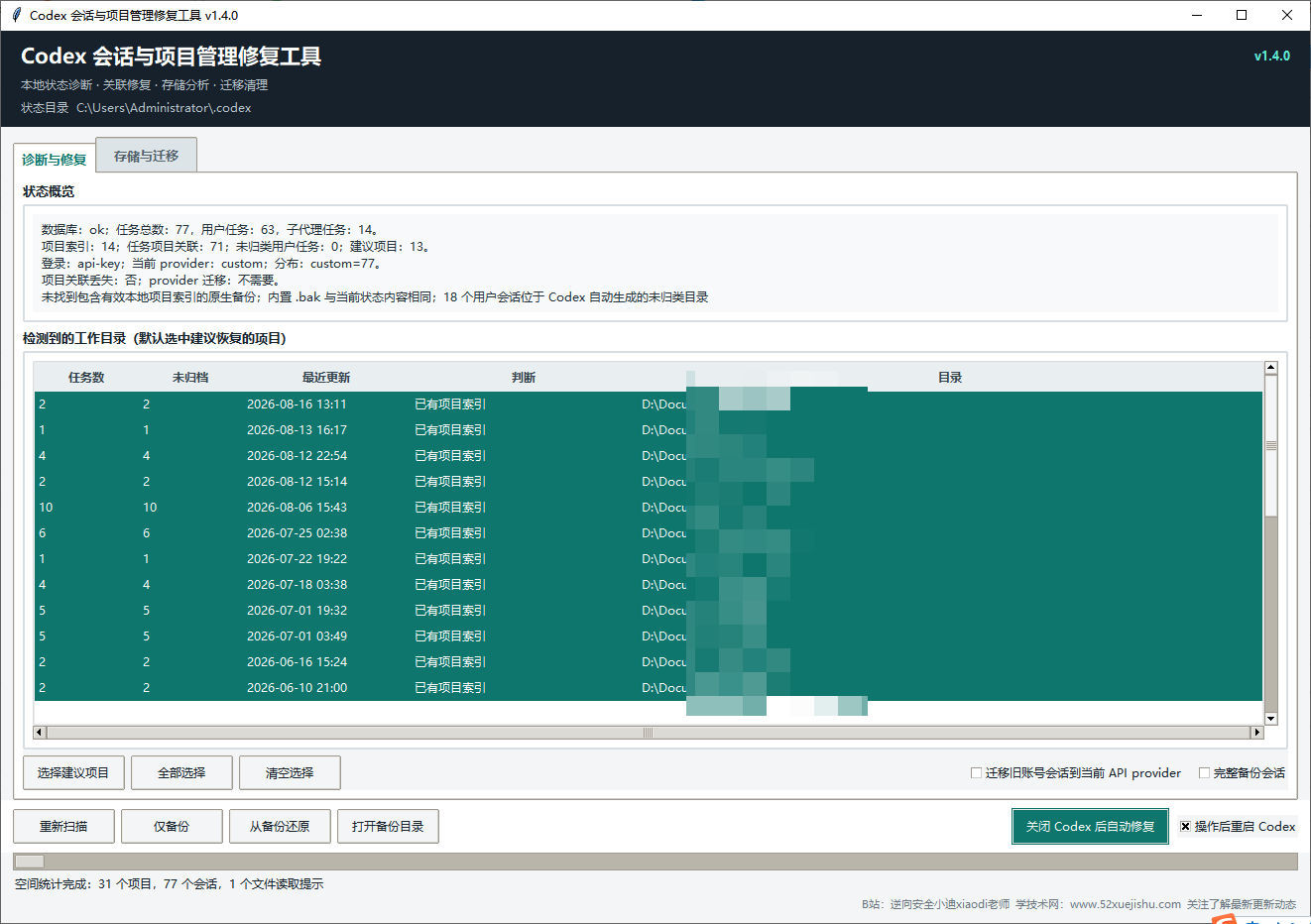
Task: Click the 判断 column header
Action: [524, 378]
